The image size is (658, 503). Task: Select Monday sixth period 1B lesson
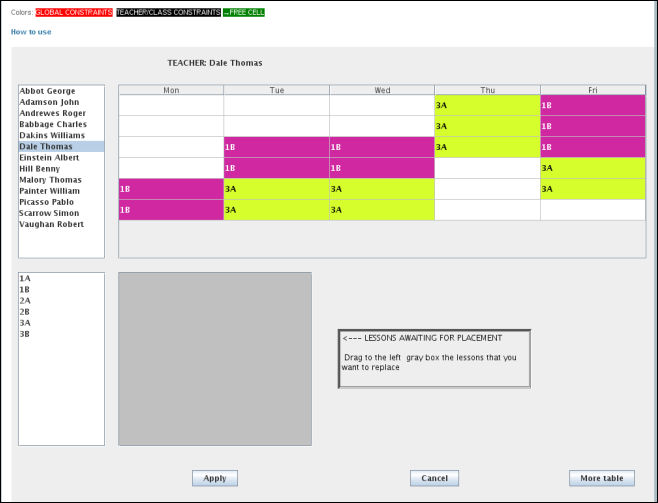click(171, 210)
